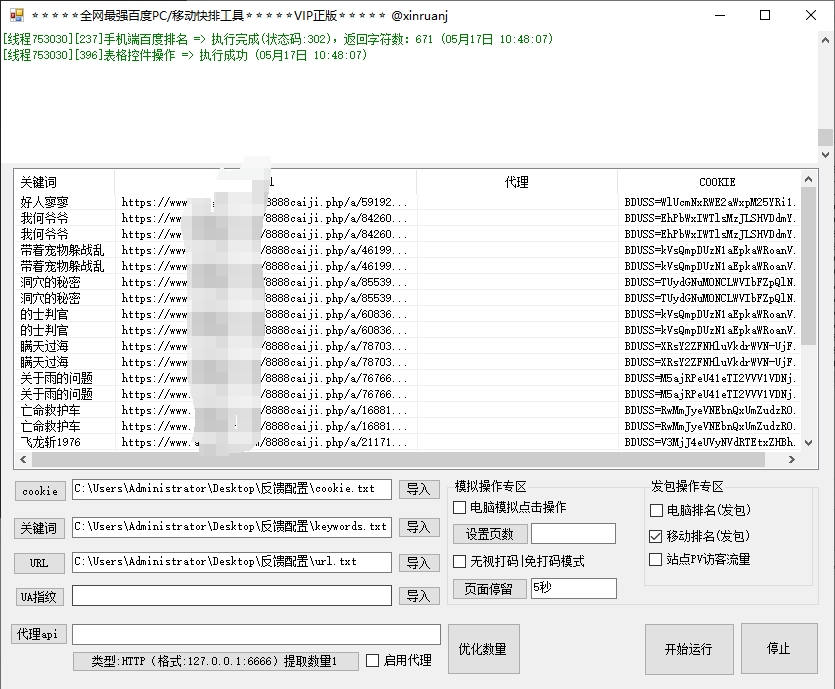Screen dimensions: 835x689
Task: Click the UA指纹 button
Action: point(39,597)
